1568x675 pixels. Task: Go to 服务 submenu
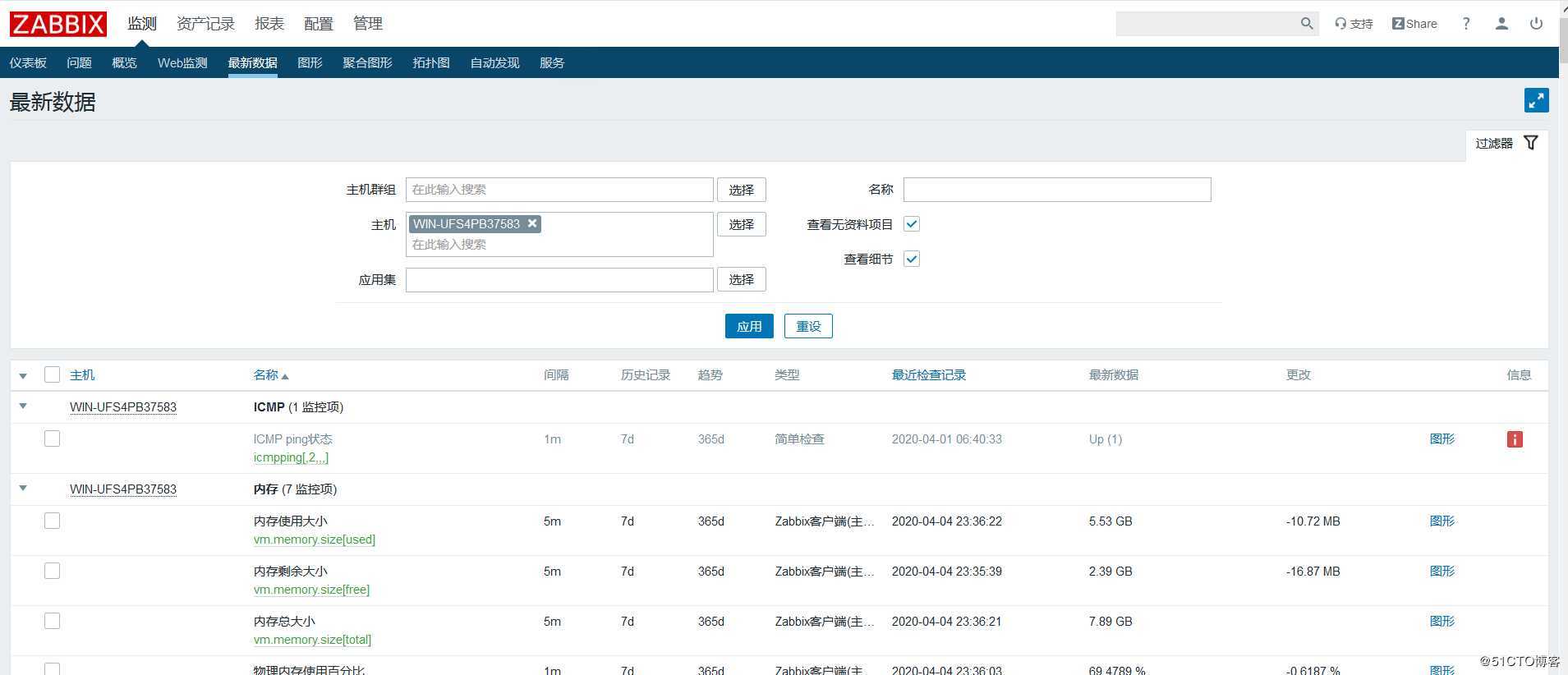552,62
